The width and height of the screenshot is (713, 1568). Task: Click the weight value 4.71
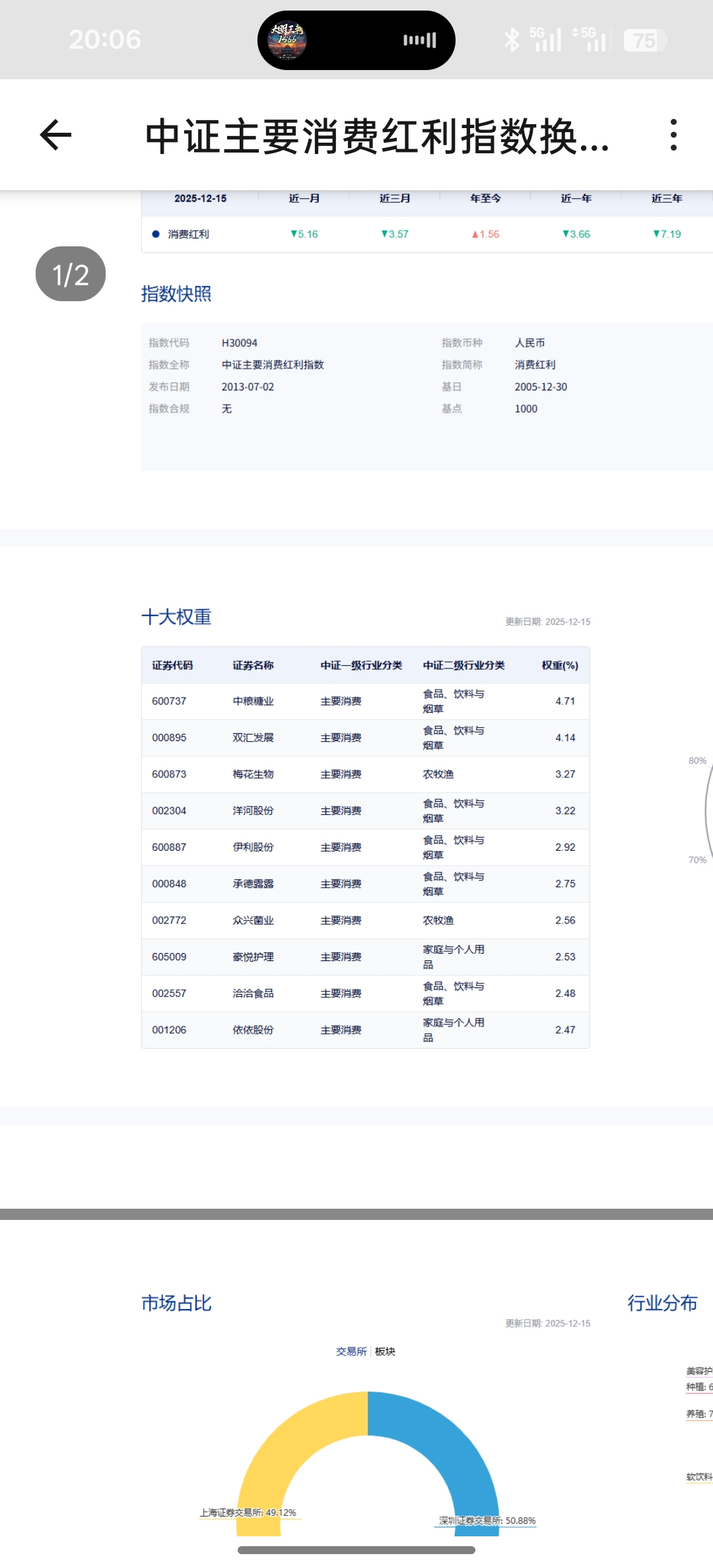tap(565, 701)
